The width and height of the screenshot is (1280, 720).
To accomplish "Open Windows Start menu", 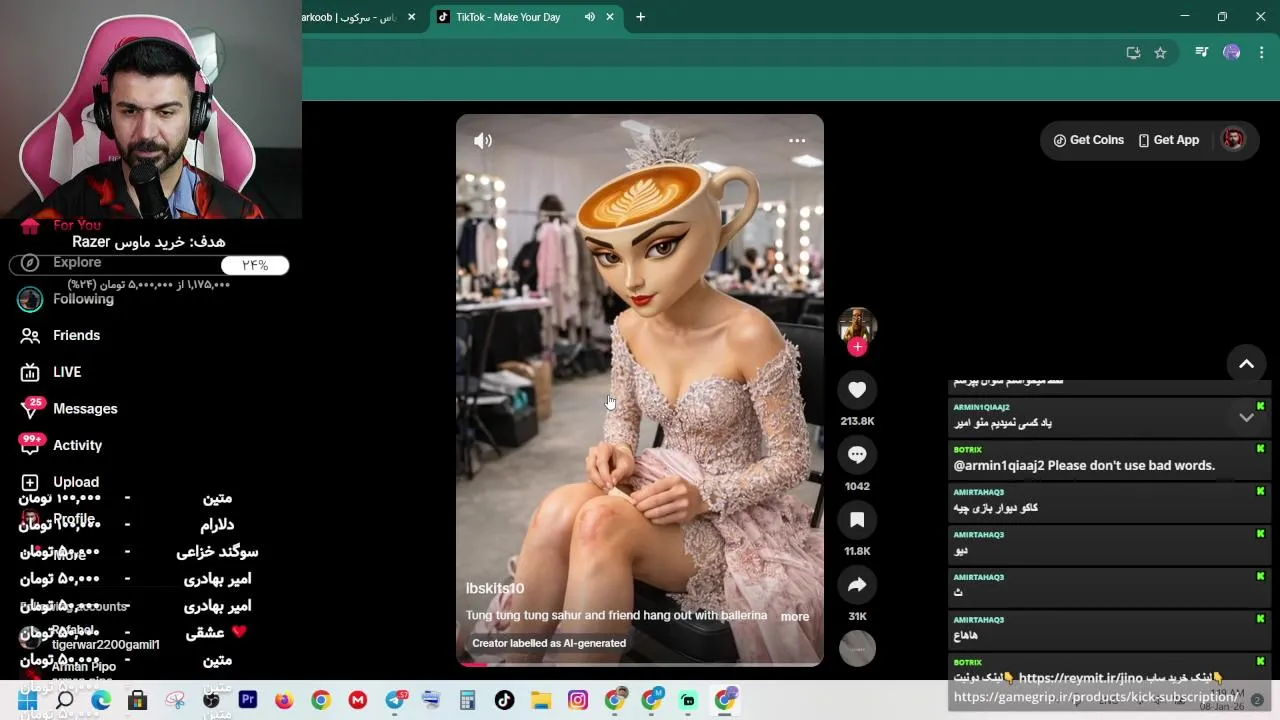I will click(x=27, y=701).
